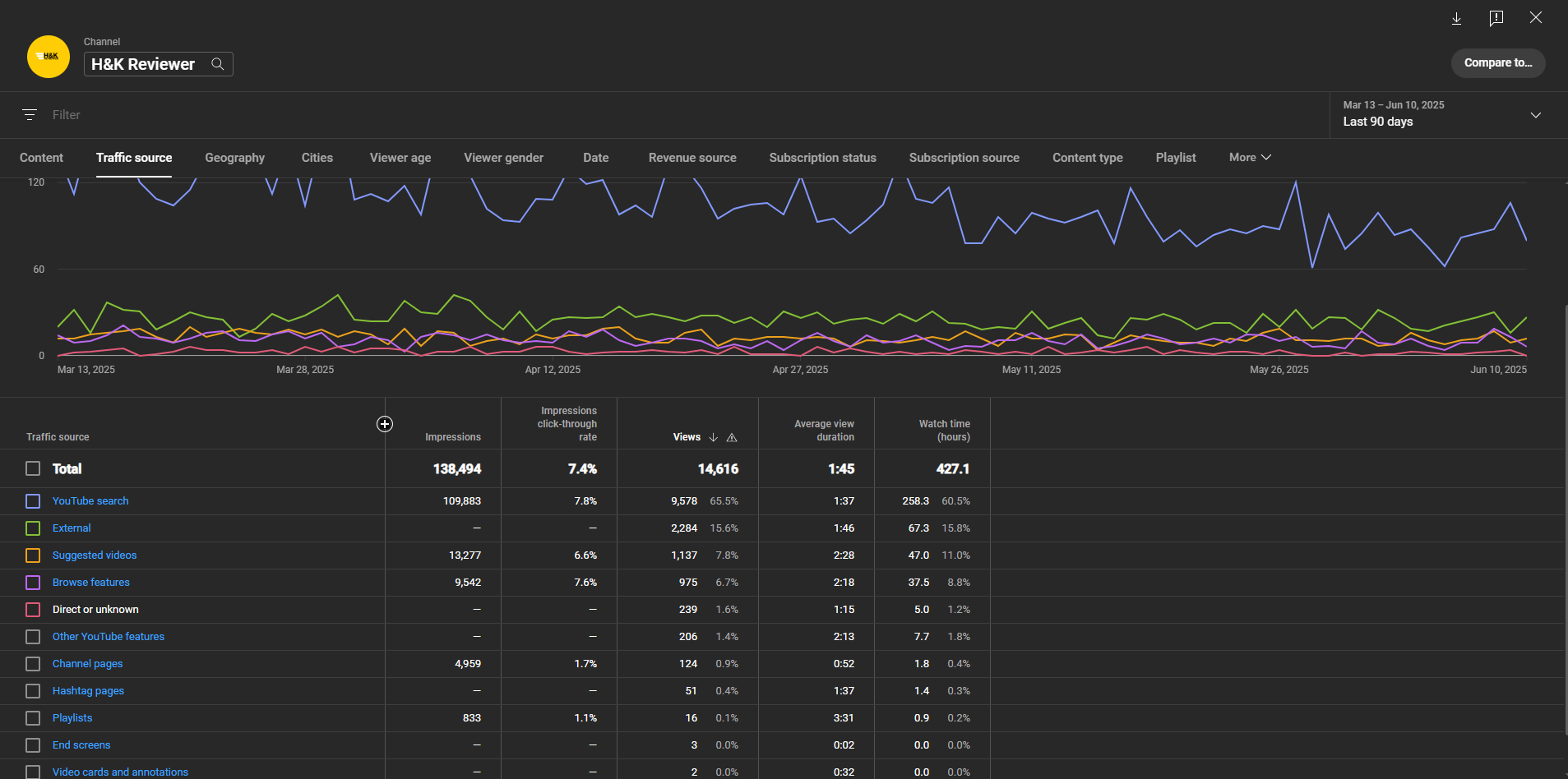Enable the End screens checkbox
1568x779 pixels.
pos(33,745)
